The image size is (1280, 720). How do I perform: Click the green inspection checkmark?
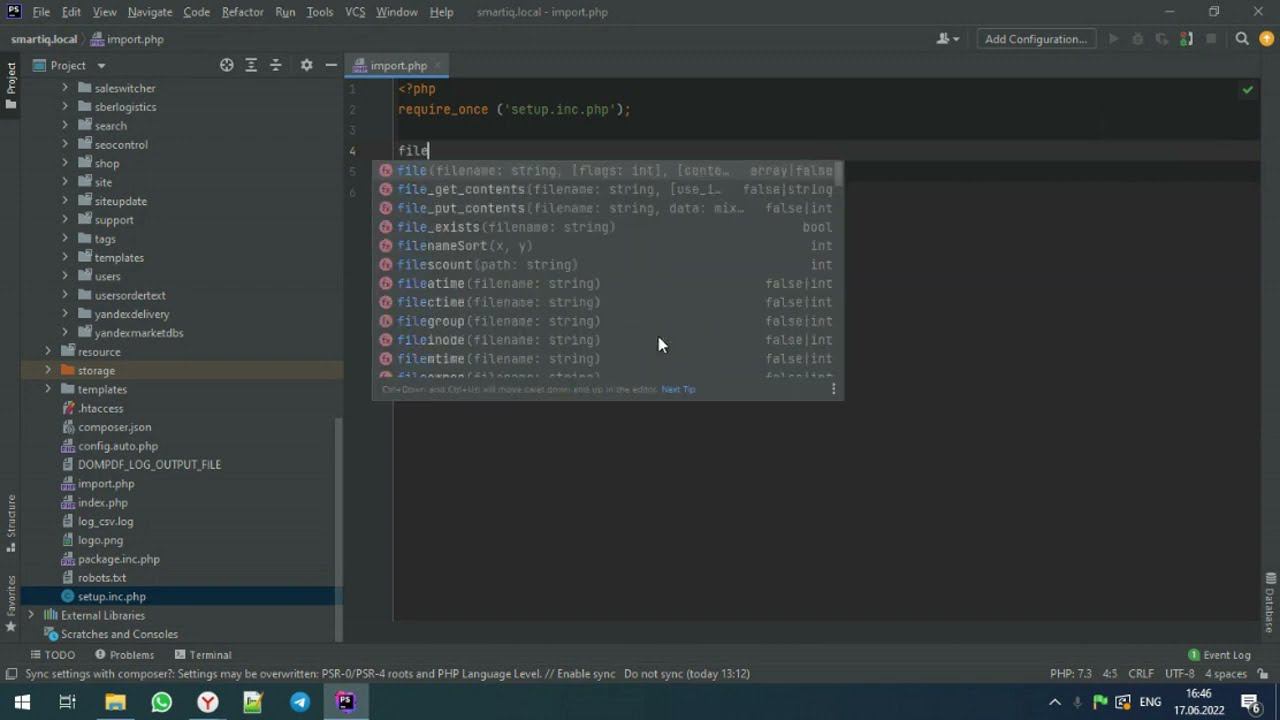(x=1248, y=90)
